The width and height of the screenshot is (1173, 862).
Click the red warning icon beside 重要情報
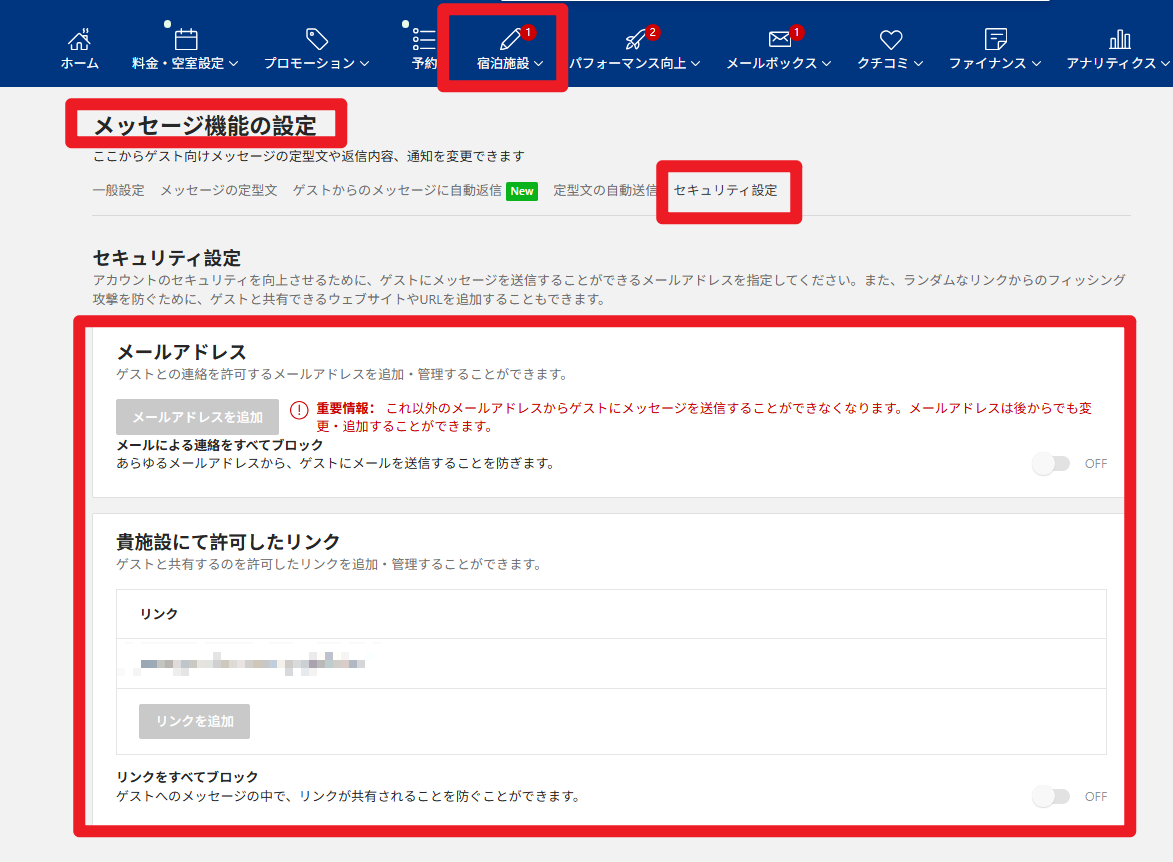tap(298, 410)
